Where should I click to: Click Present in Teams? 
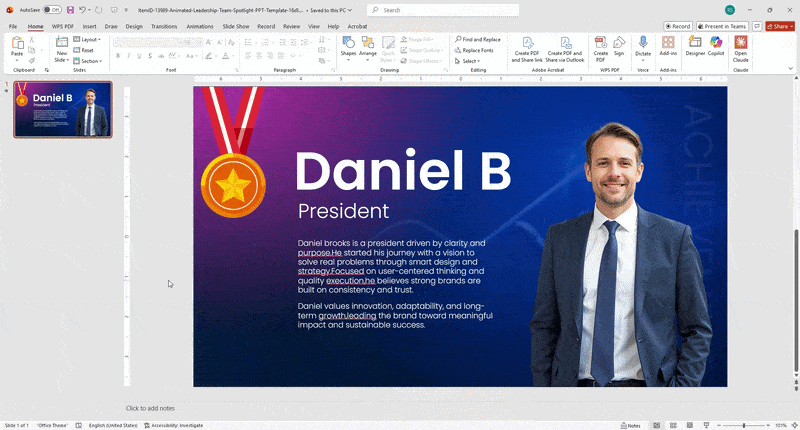click(x=722, y=26)
